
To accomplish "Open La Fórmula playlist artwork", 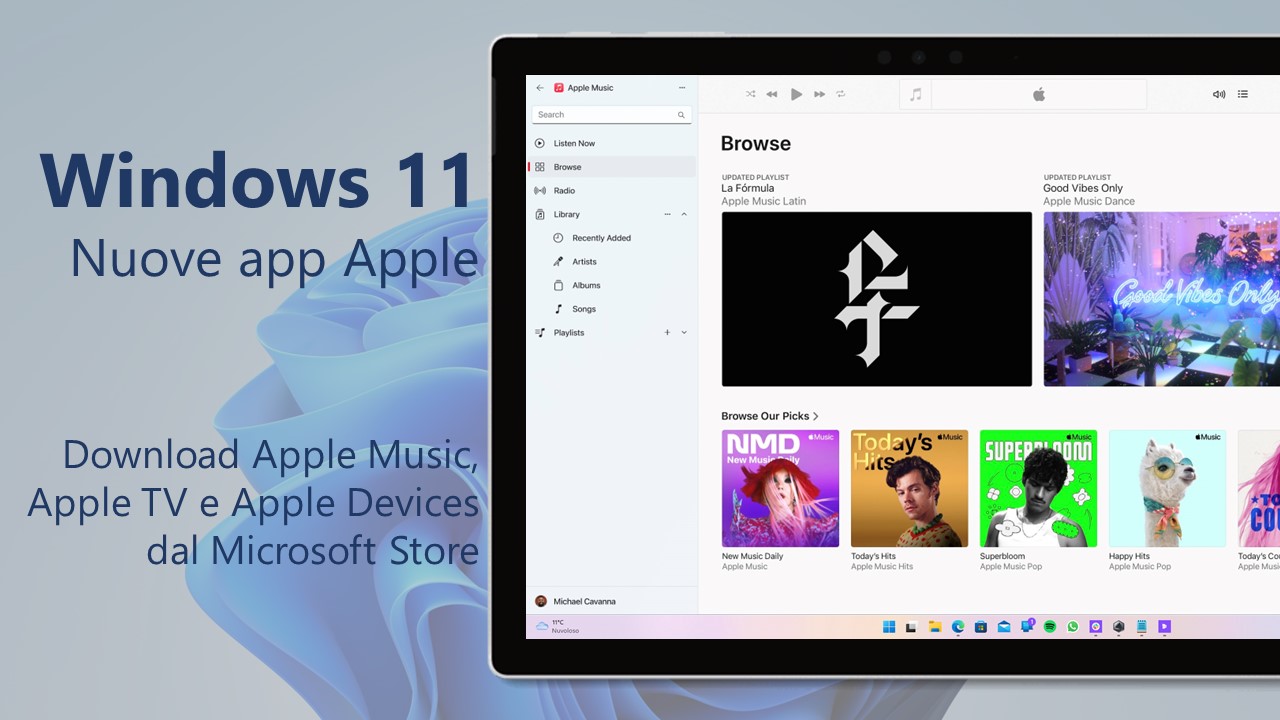I will point(877,299).
